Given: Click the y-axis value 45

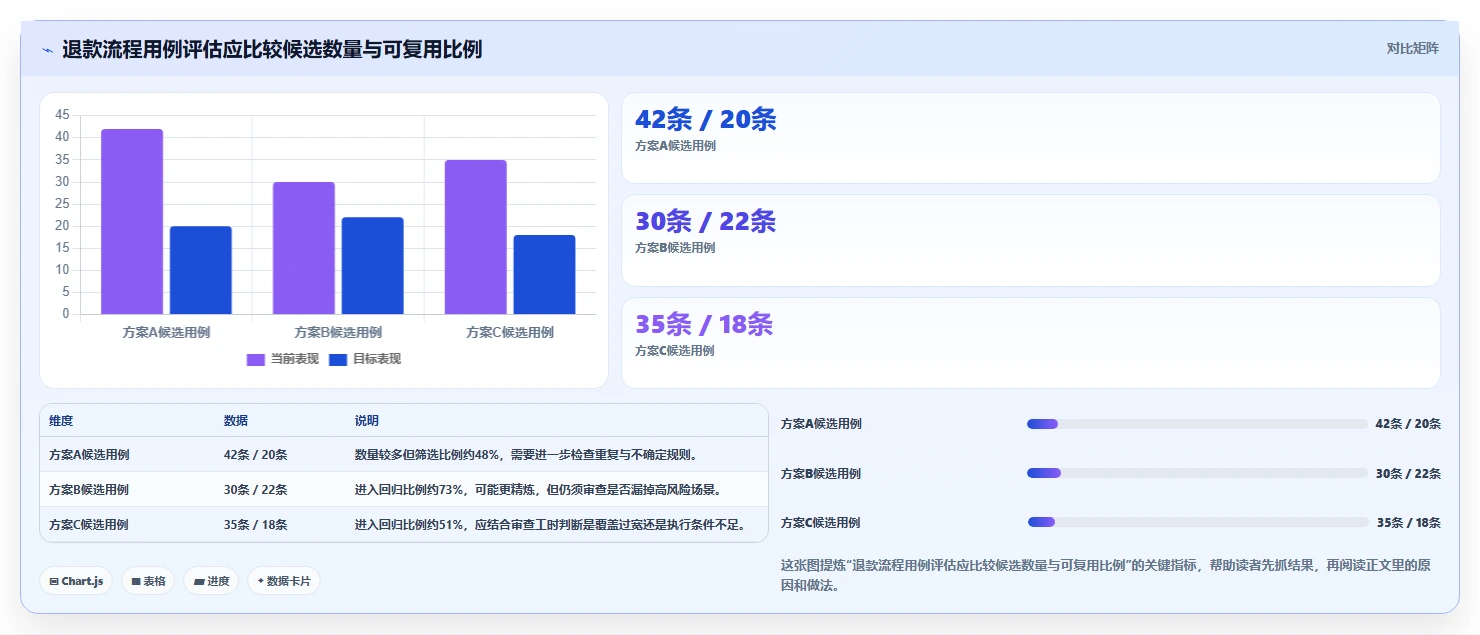Looking at the screenshot, I should coord(63,115).
